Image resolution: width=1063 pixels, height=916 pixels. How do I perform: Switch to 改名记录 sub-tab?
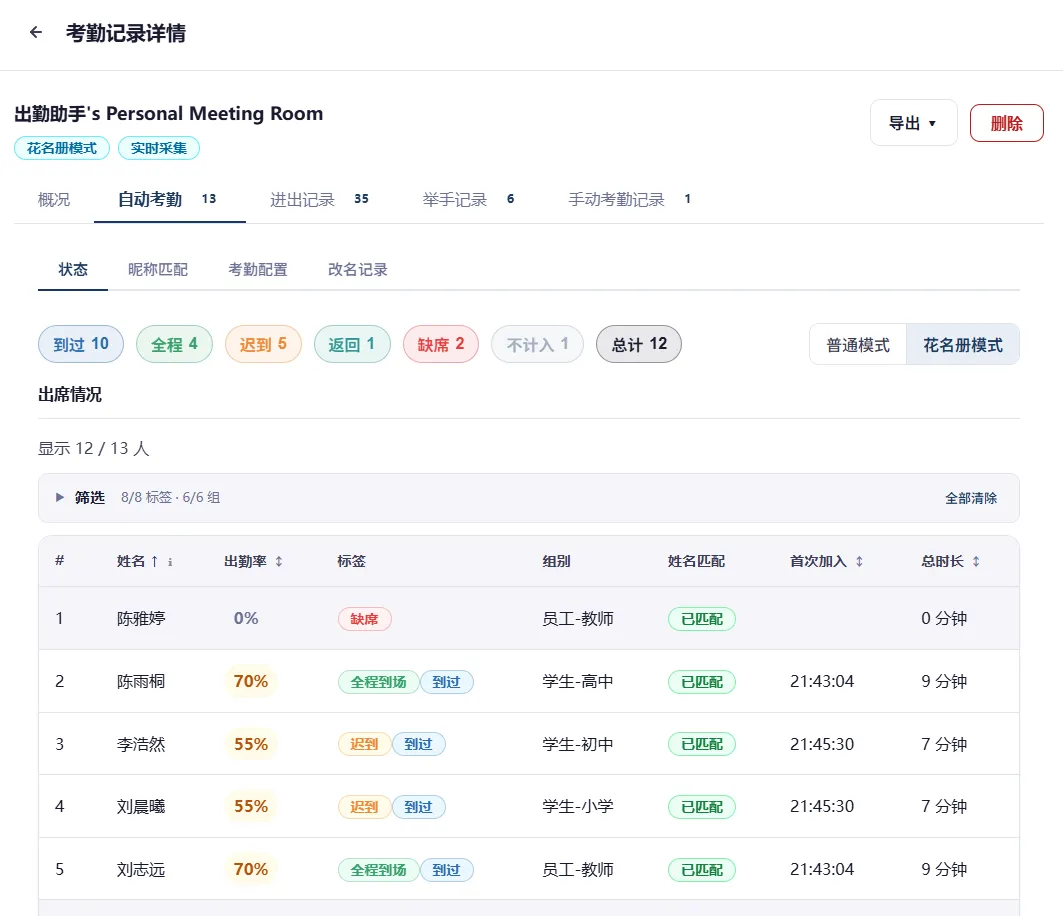pyautogui.click(x=357, y=269)
